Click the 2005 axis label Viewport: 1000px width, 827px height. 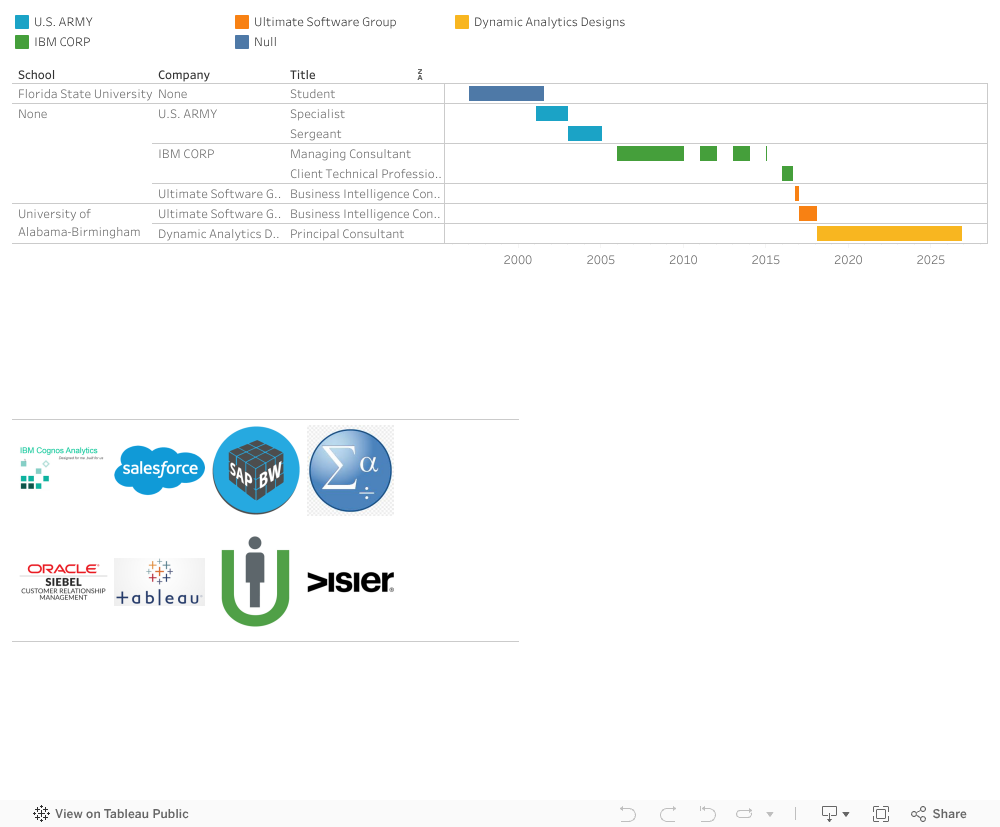(x=601, y=260)
